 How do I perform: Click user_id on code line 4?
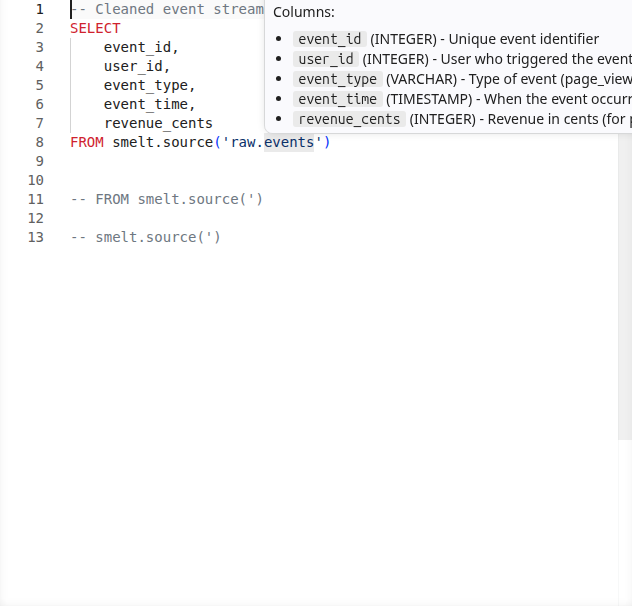point(133,66)
